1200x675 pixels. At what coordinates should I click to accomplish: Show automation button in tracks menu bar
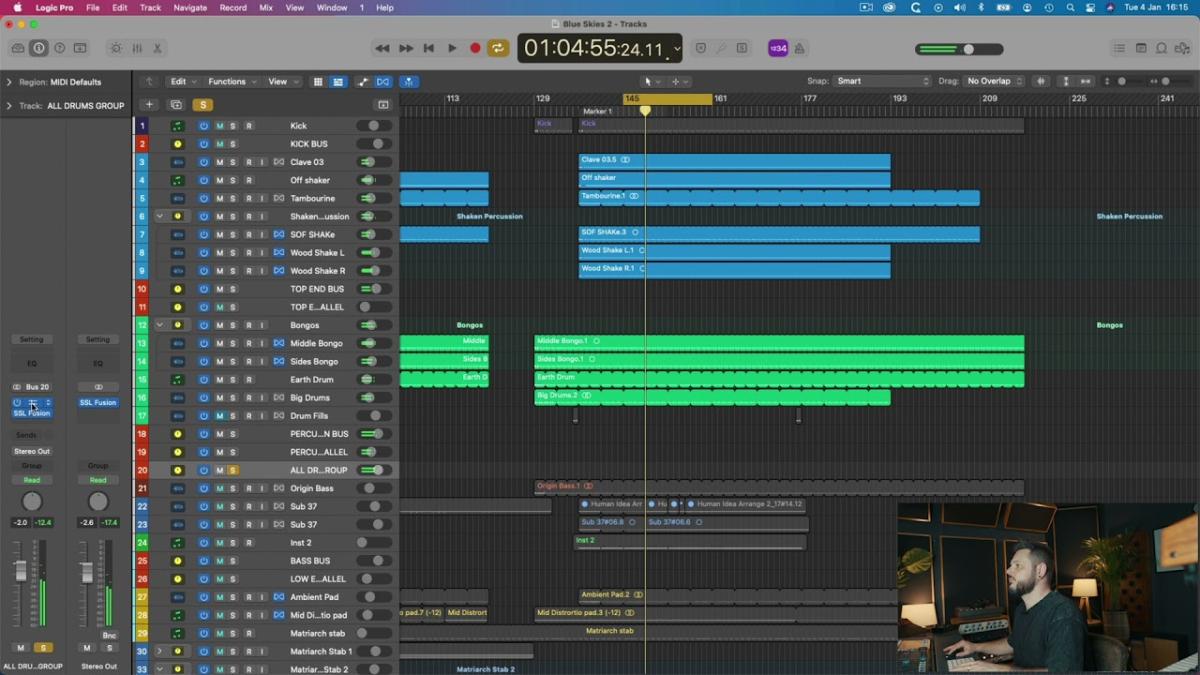tap(361, 81)
